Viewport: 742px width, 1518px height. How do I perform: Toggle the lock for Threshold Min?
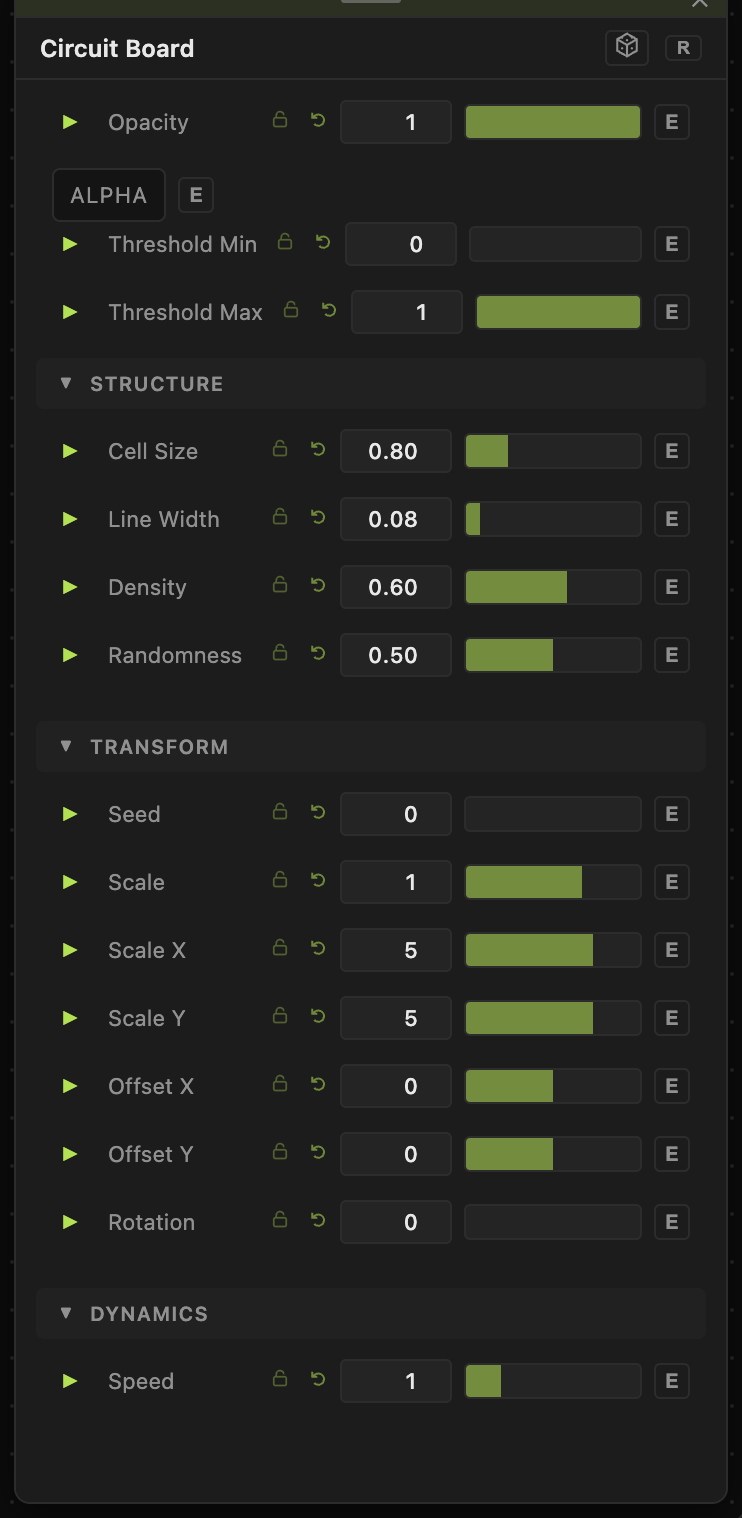tap(285, 242)
